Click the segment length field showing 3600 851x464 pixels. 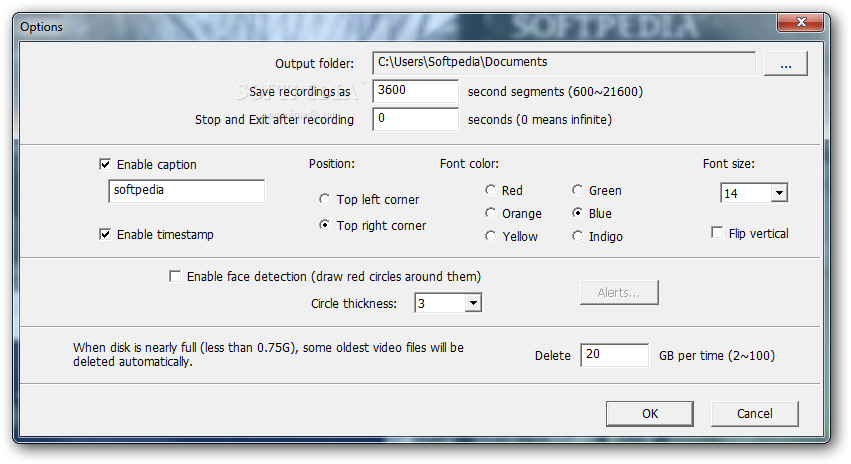[415, 91]
